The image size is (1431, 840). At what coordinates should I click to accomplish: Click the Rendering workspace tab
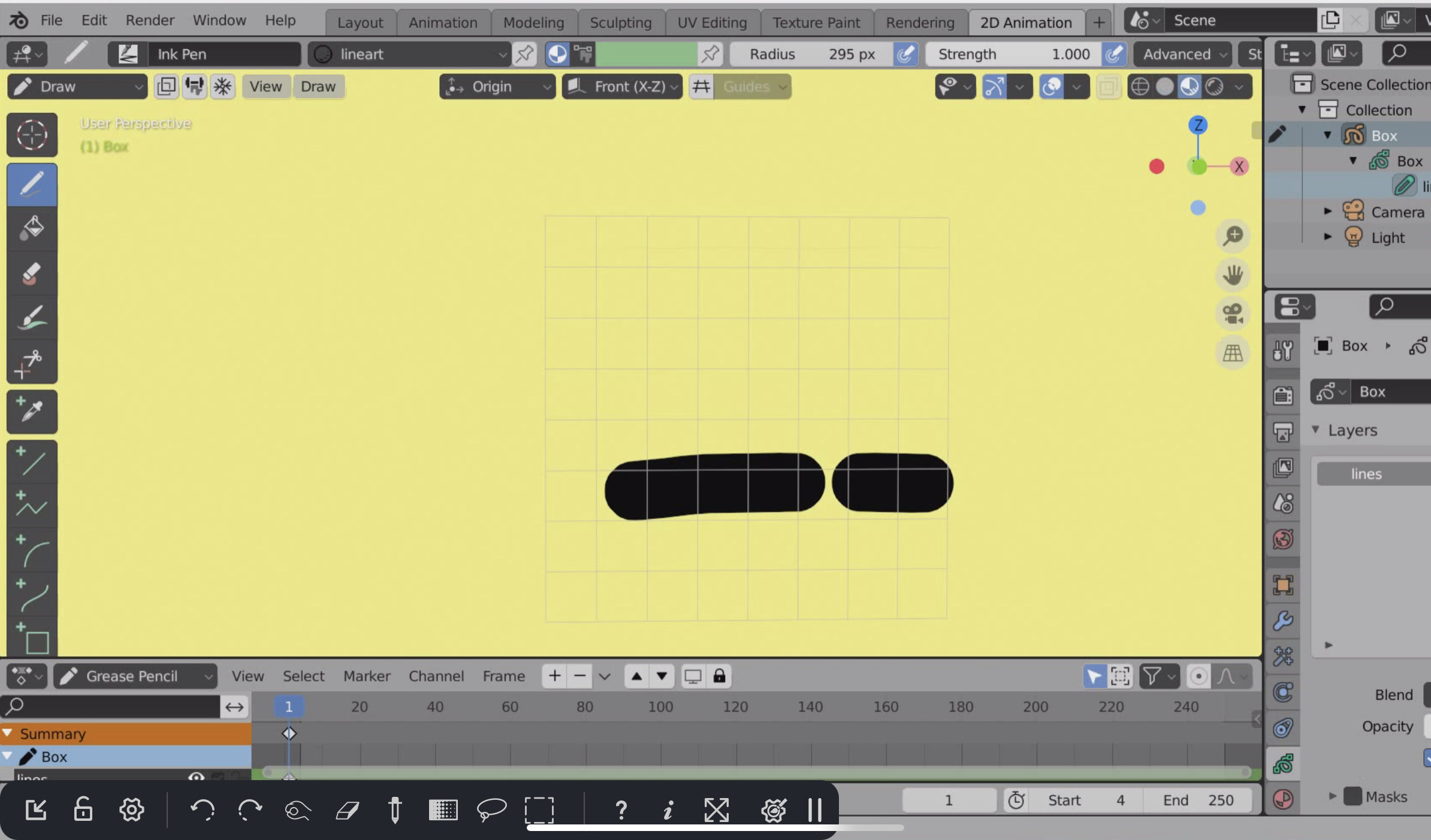pyautogui.click(x=919, y=22)
